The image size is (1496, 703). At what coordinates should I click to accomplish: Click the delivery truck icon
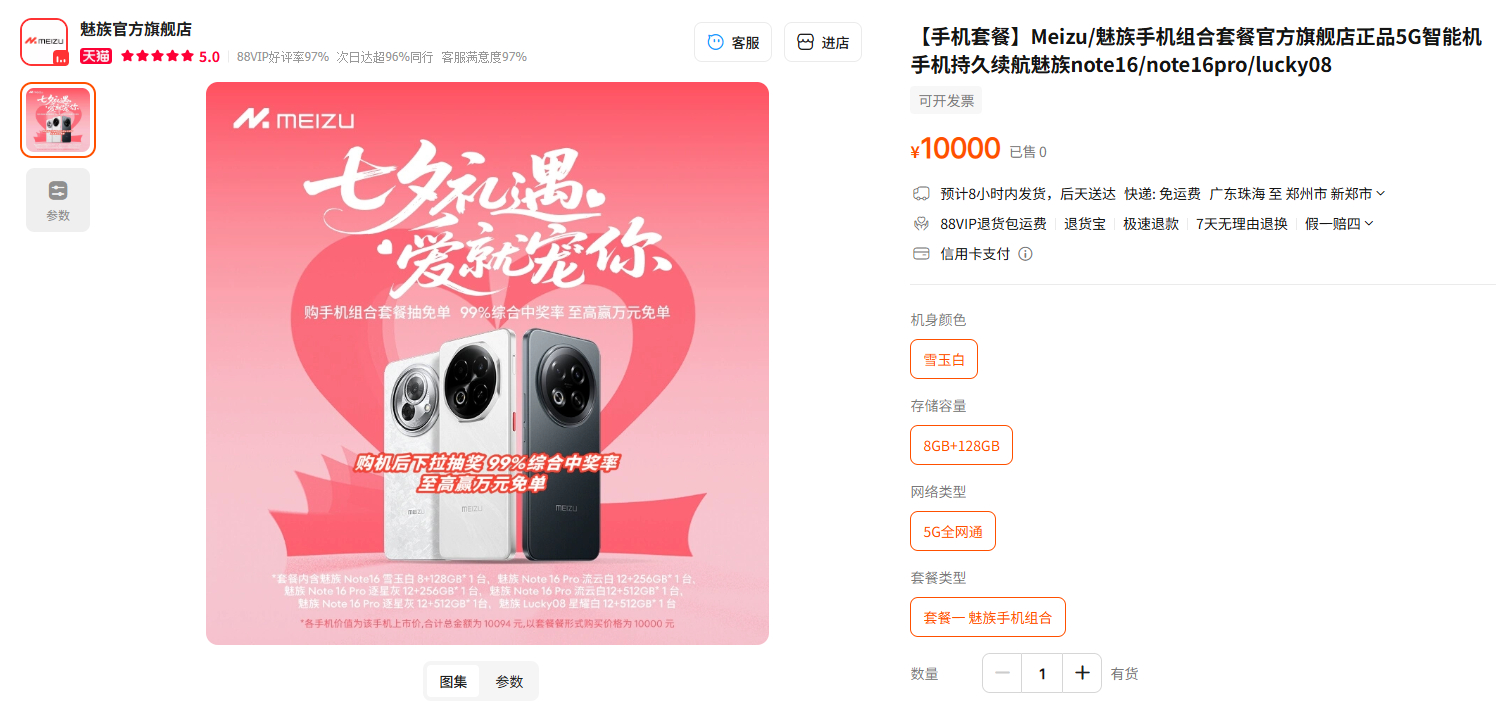pos(922,193)
